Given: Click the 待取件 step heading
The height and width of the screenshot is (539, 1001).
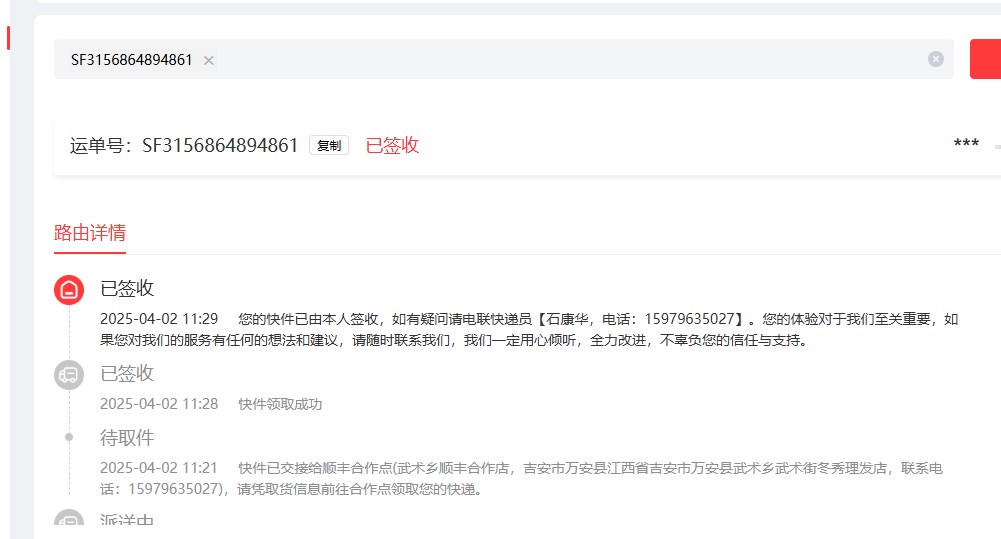Looking at the screenshot, I should [127, 437].
